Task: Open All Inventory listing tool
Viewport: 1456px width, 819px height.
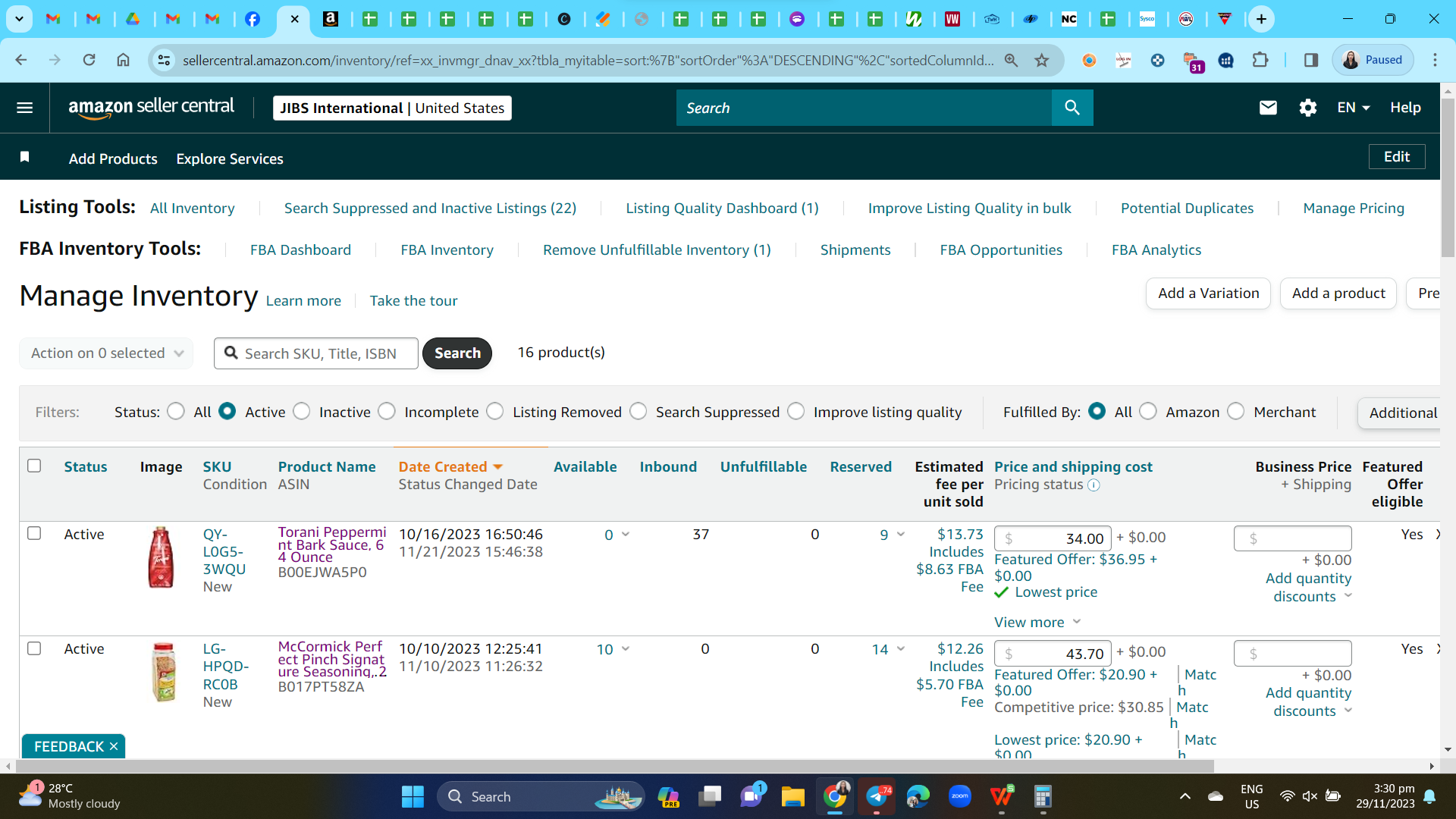Action: (193, 208)
